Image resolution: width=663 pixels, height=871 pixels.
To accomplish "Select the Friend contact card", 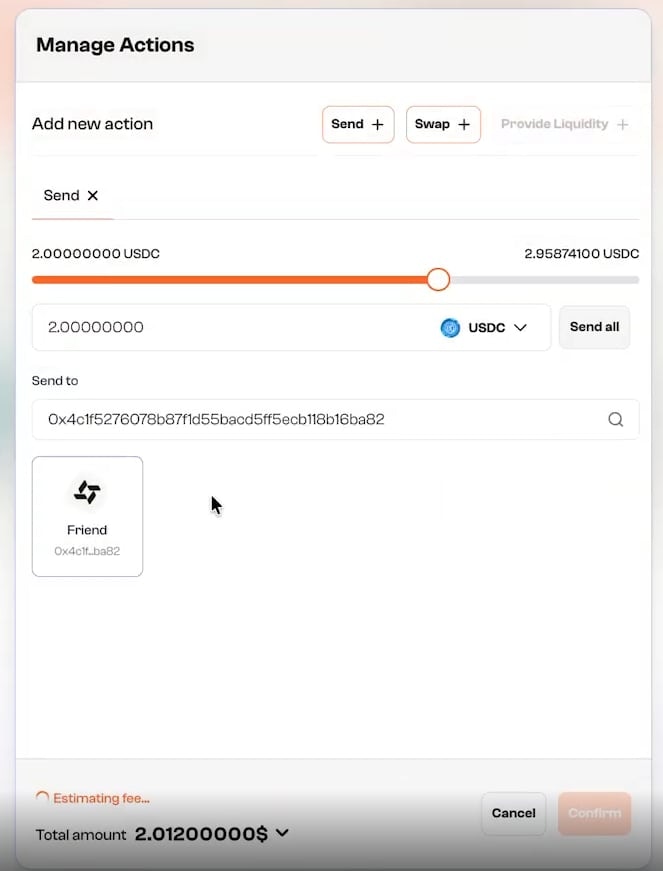I will click(87, 516).
